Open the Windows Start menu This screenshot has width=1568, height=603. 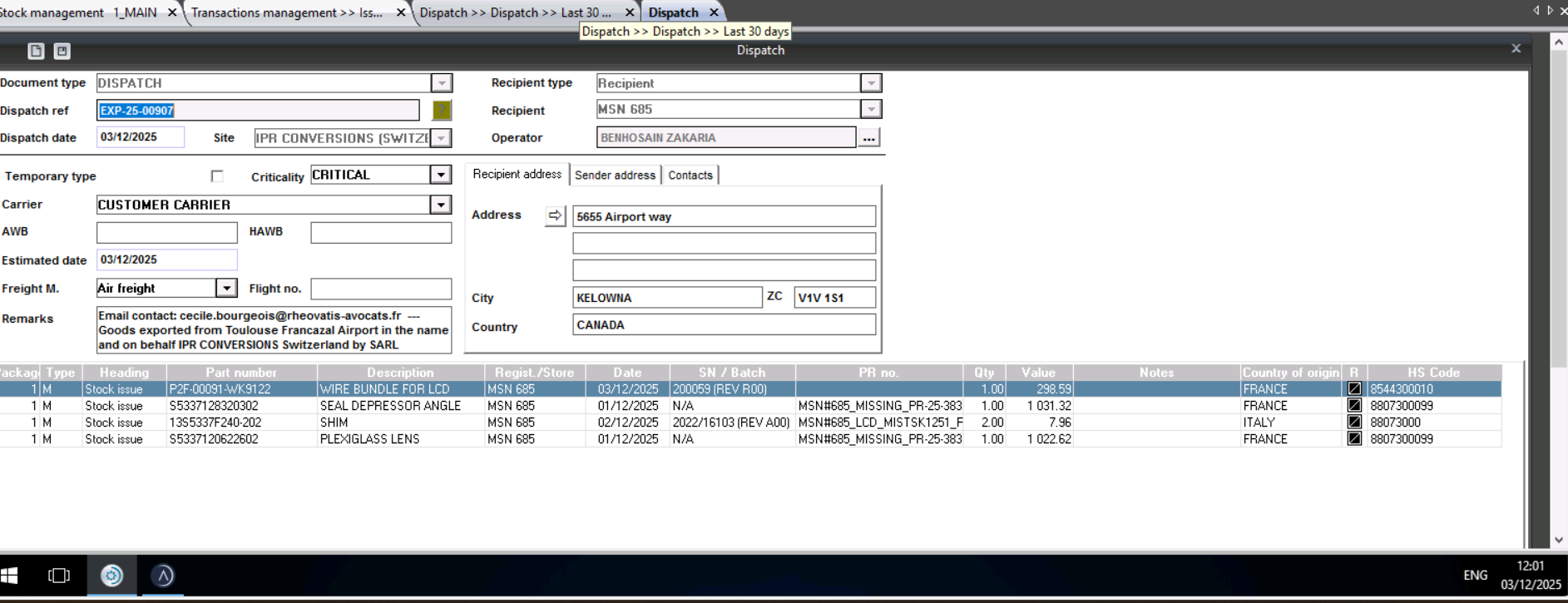coord(9,576)
